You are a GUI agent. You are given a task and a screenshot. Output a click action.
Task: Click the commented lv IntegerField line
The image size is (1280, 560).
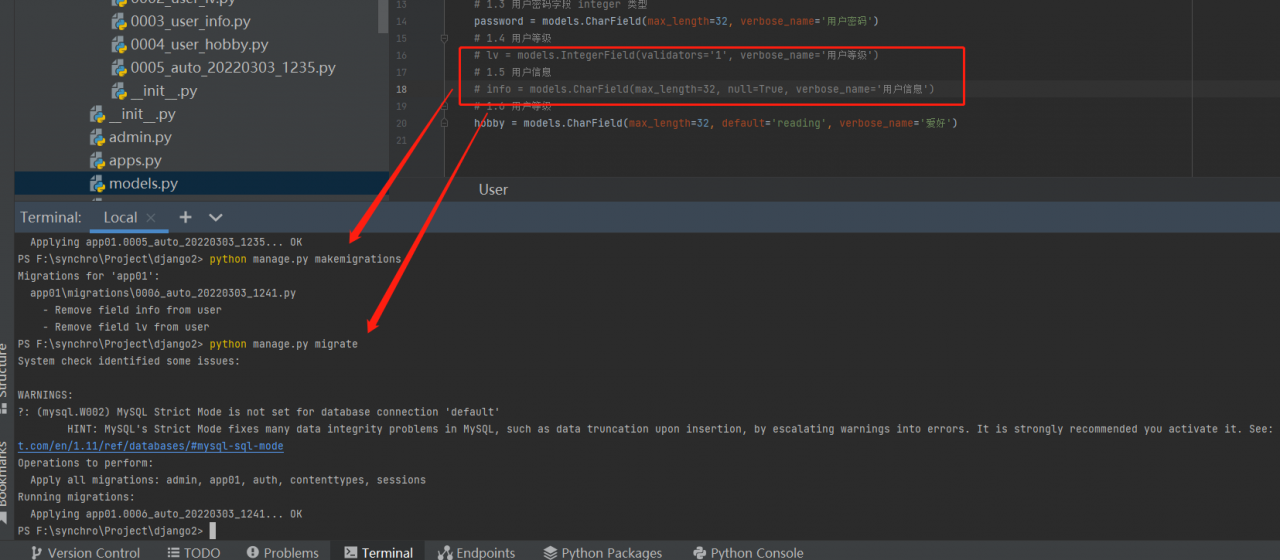coord(676,55)
